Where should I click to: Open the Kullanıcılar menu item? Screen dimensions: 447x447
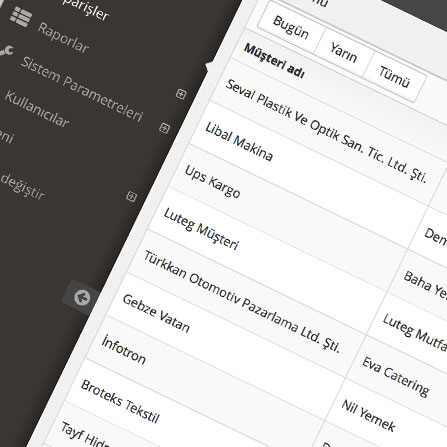click(x=37, y=109)
